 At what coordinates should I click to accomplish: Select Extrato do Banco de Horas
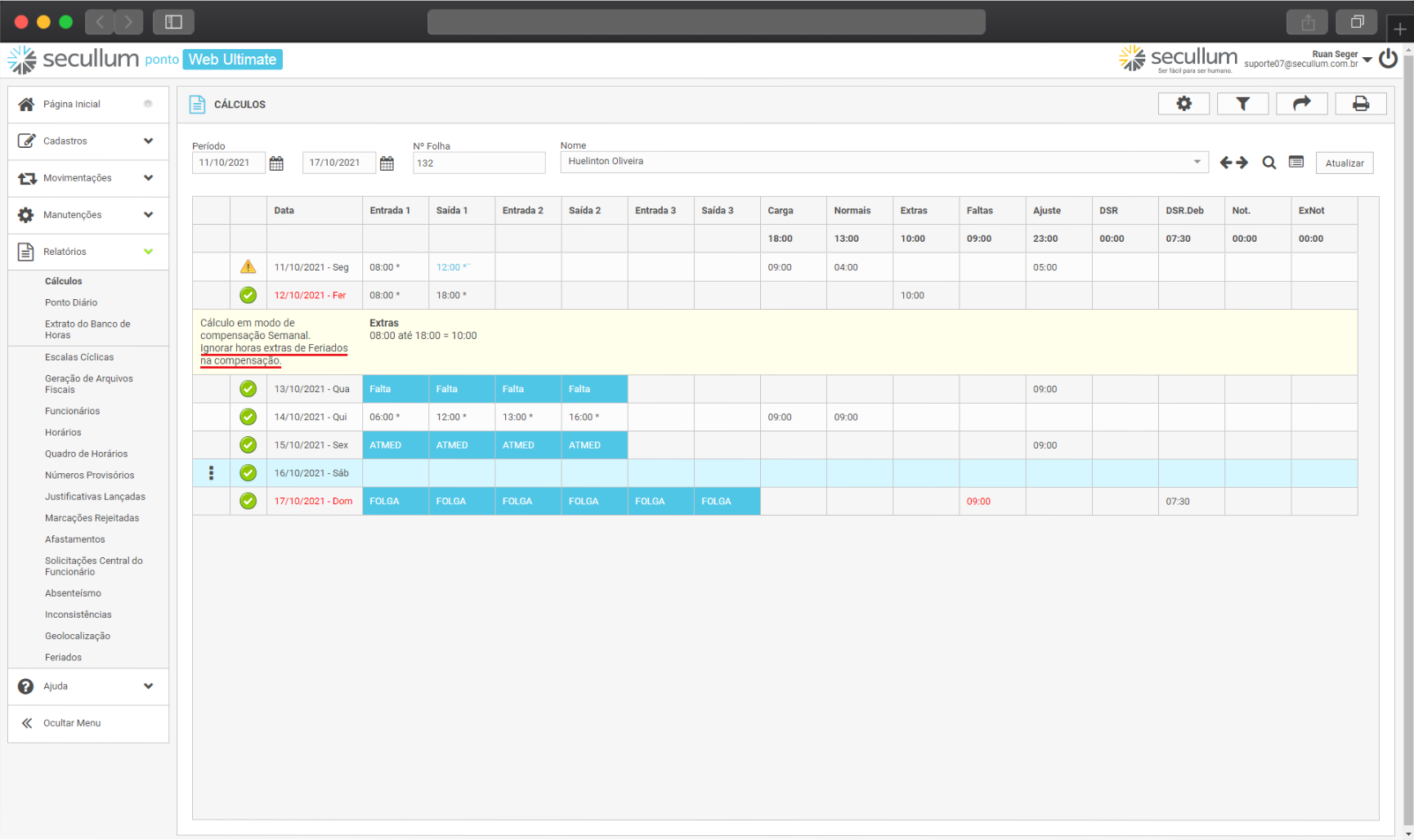coord(87,329)
